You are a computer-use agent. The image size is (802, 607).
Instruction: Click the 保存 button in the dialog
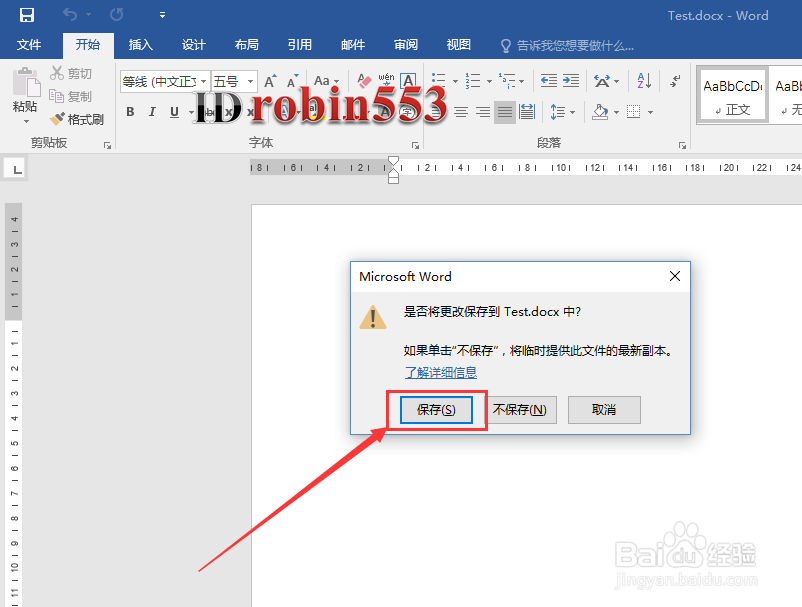point(435,409)
